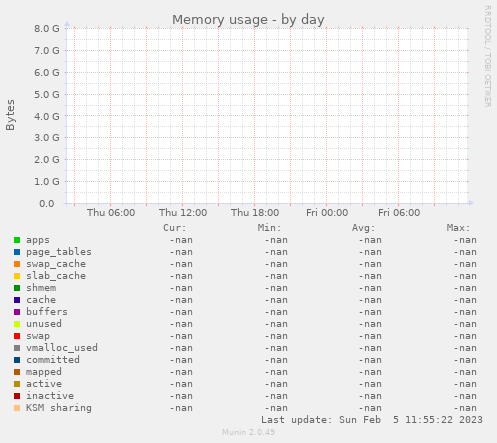Click the 8.0 G y-axis tick label
The width and height of the screenshot is (497, 443).
[47, 29]
